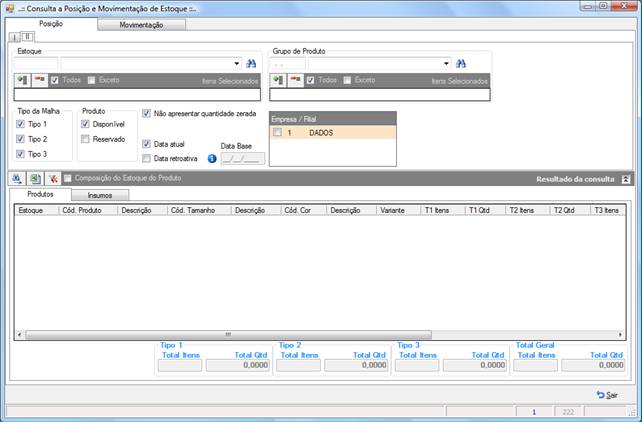Run the query with the search toolbar icon
The image size is (642, 422).
(17, 178)
